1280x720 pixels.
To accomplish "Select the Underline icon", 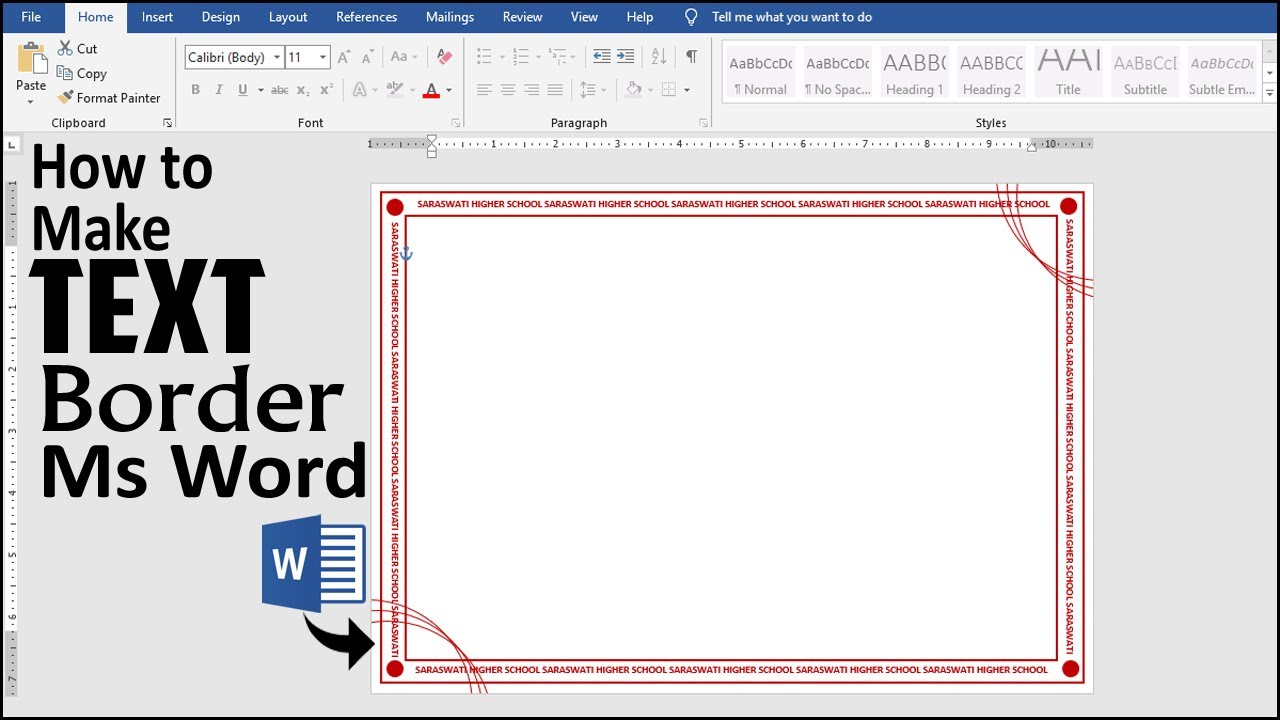I will [x=242, y=90].
